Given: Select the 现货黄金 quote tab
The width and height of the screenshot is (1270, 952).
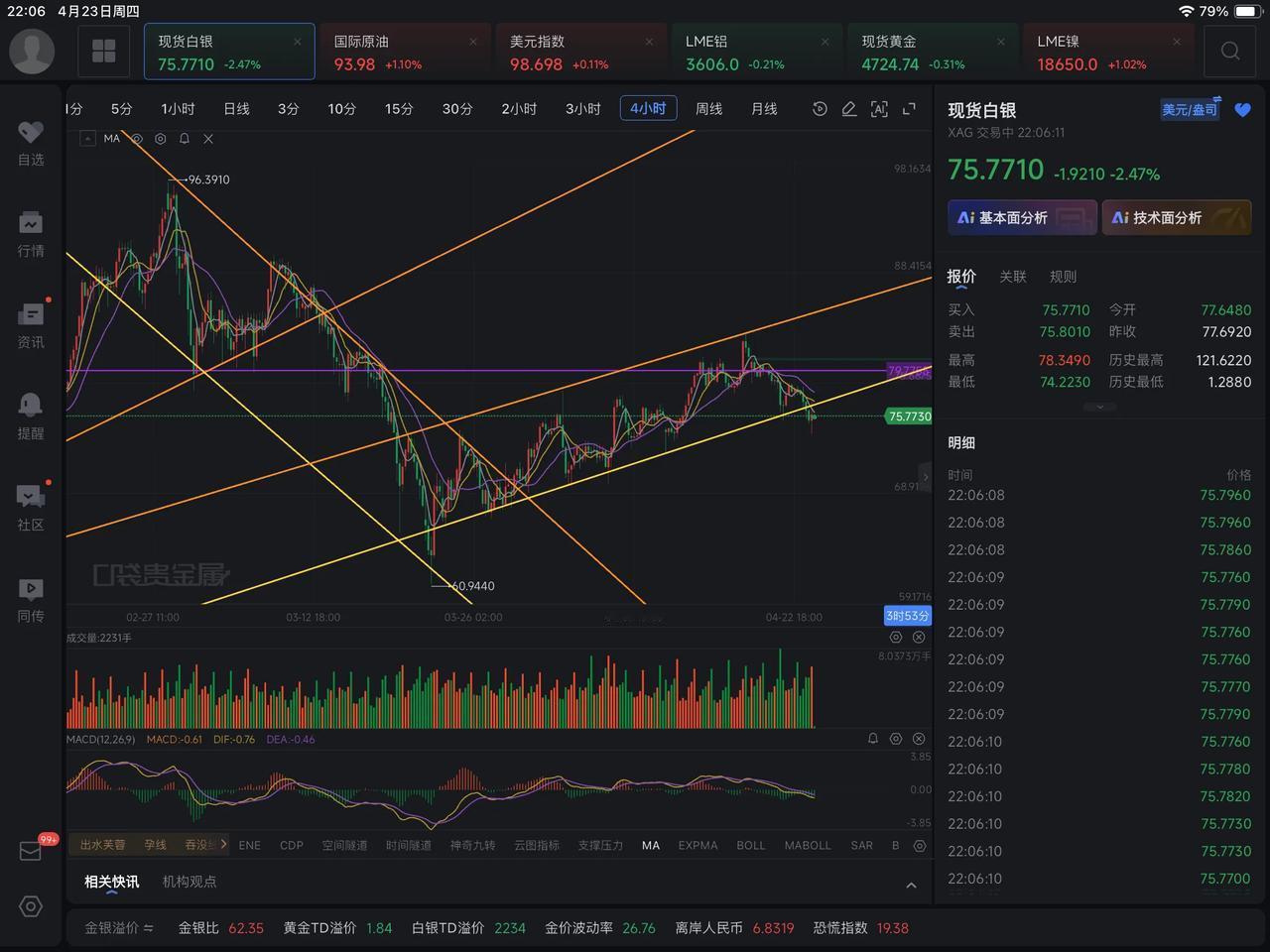Looking at the screenshot, I should (933, 52).
